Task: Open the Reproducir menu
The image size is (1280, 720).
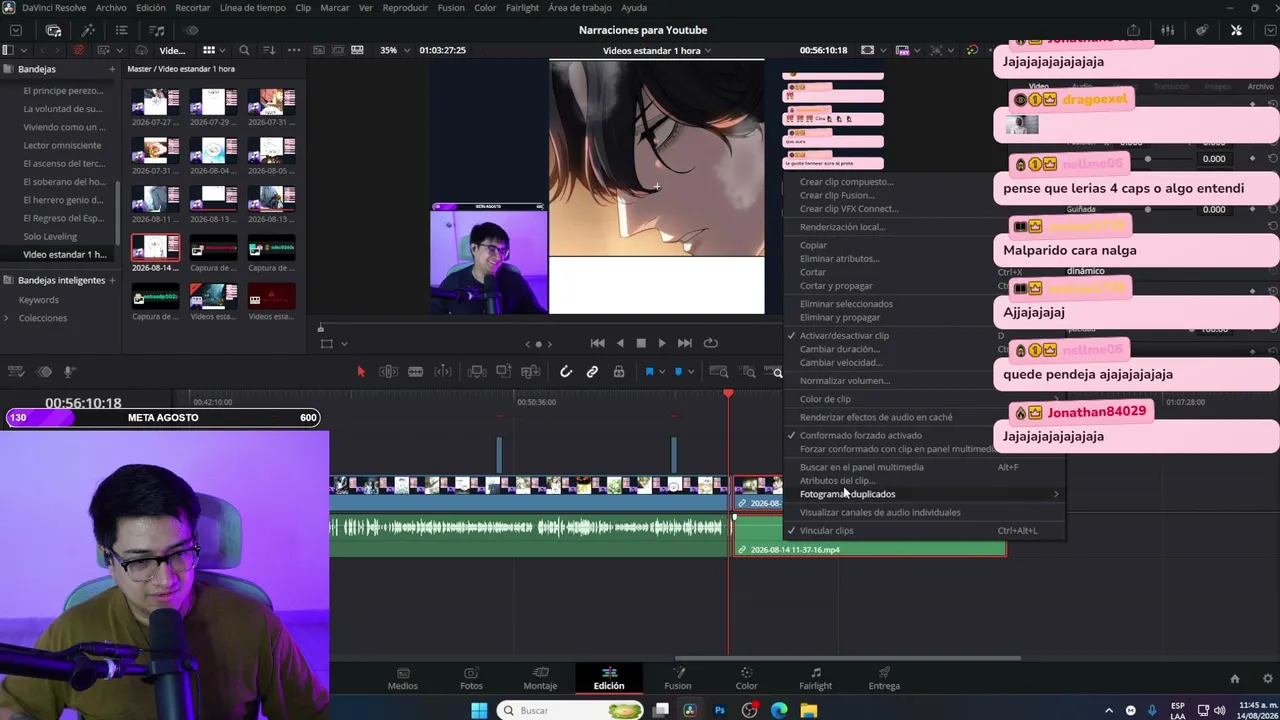Action: tap(405, 8)
